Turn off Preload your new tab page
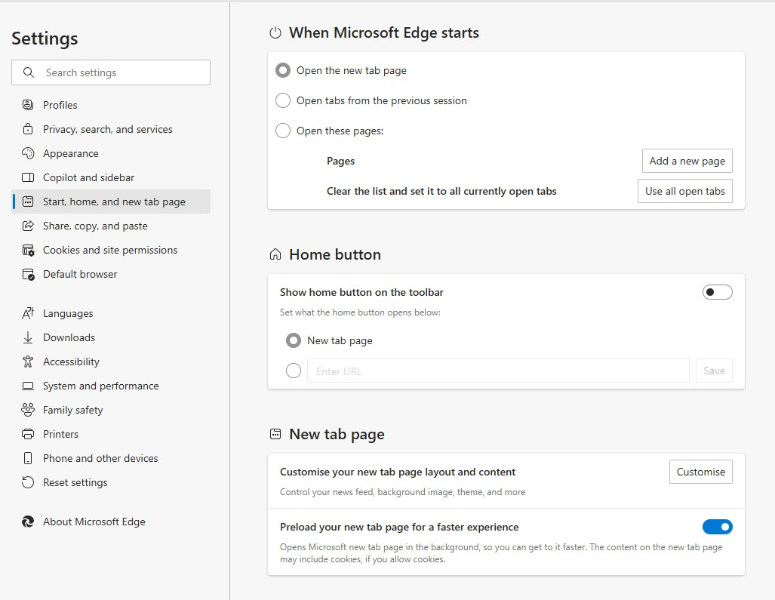Image resolution: width=775 pixels, height=600 pixels. pos(717,527)
